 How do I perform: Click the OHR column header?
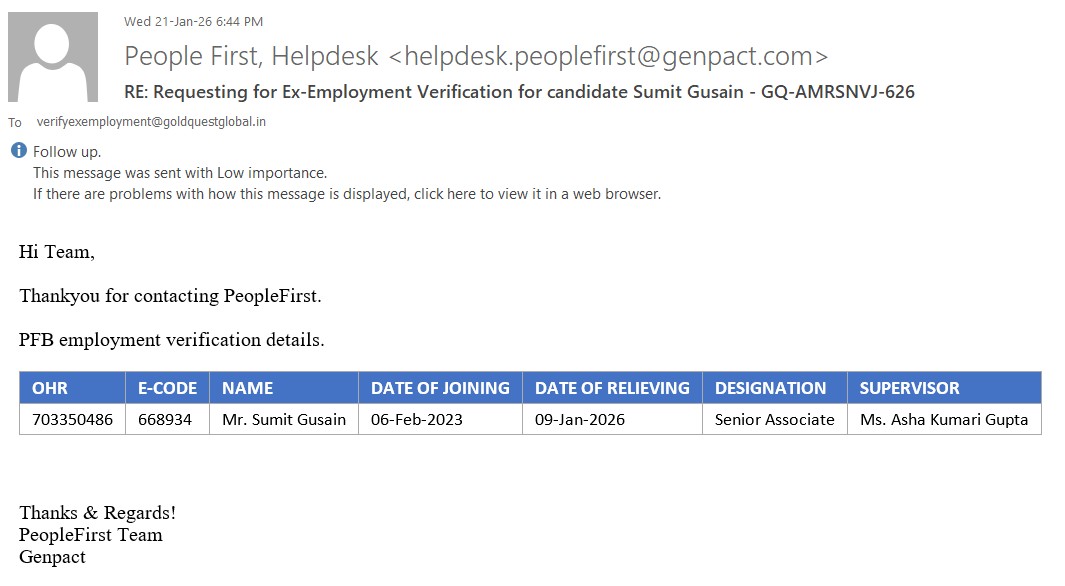50,388
